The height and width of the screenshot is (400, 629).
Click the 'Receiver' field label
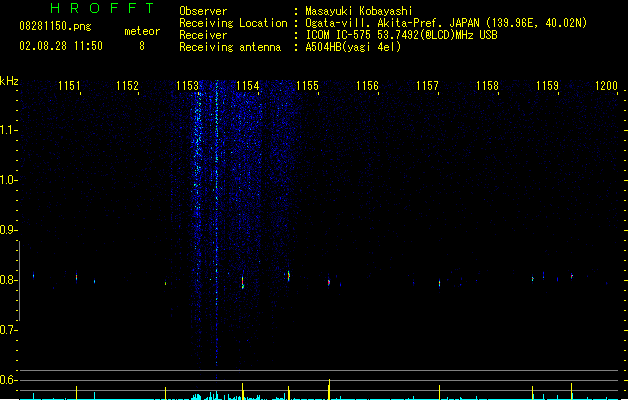(203, 35)
